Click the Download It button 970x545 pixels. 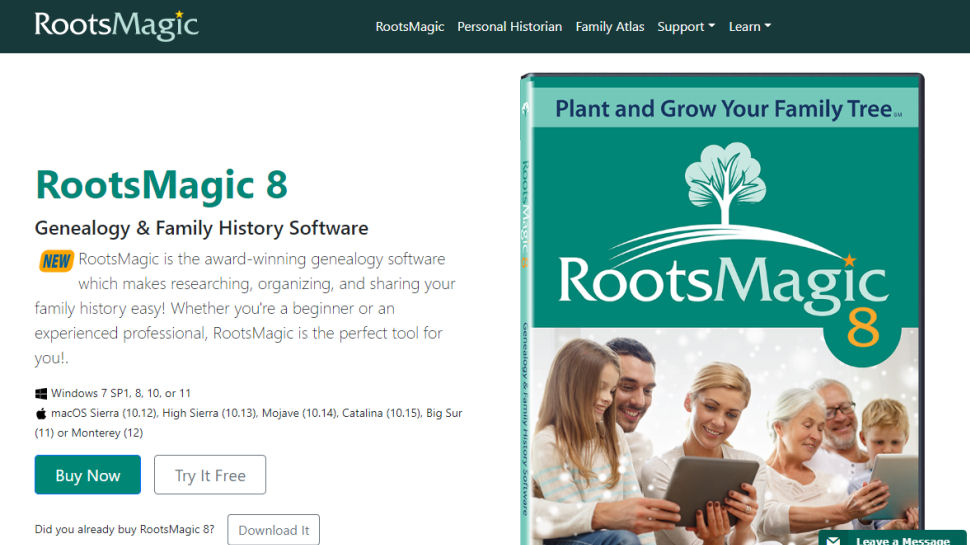[273, 530]
